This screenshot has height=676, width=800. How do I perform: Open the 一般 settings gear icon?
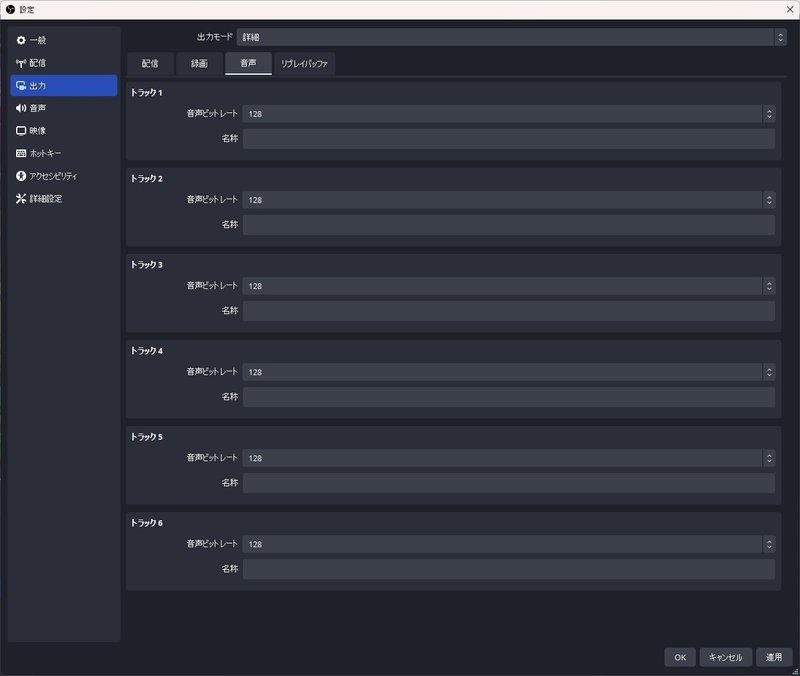[x=21, y=40]
